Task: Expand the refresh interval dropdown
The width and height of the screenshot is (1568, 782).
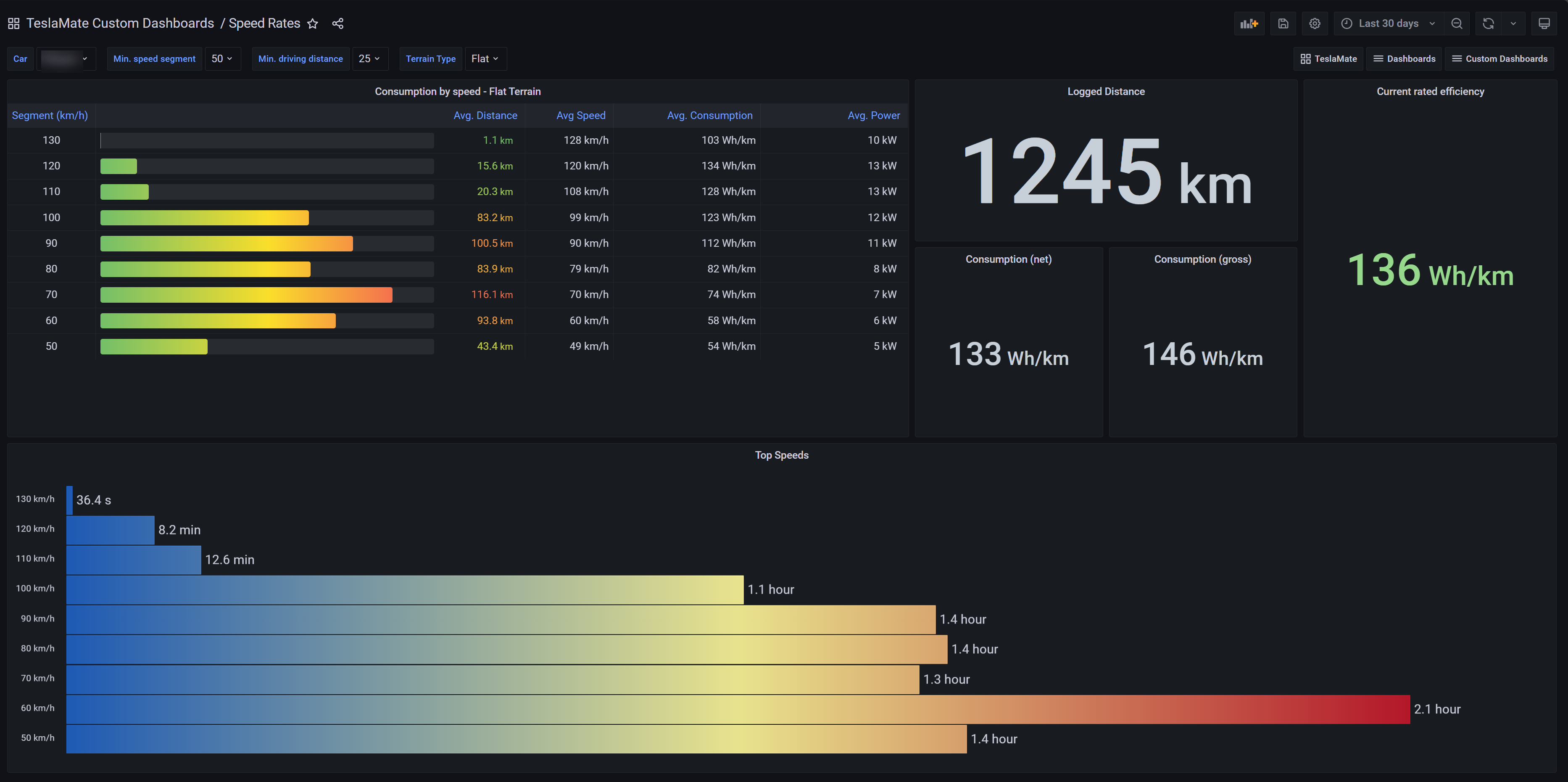Action: tap(1513, 24)
